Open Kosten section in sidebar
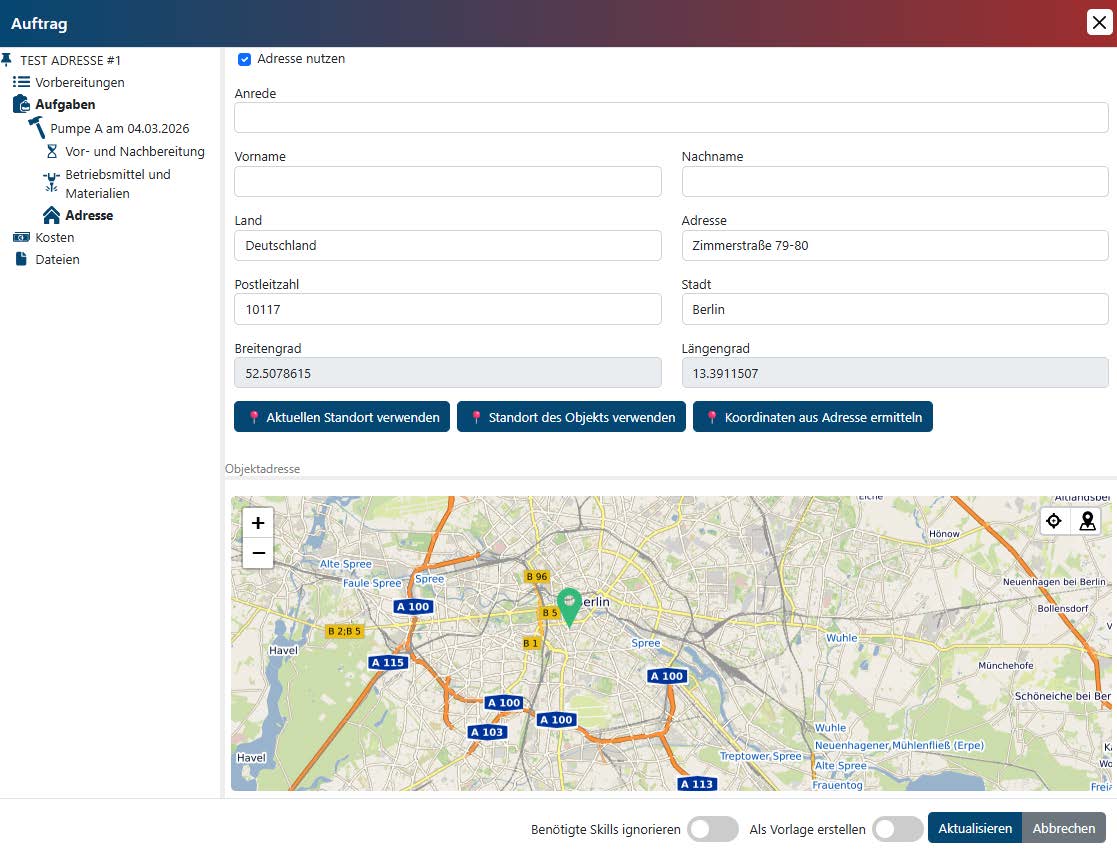1117x852 pixels. (54, 238)
